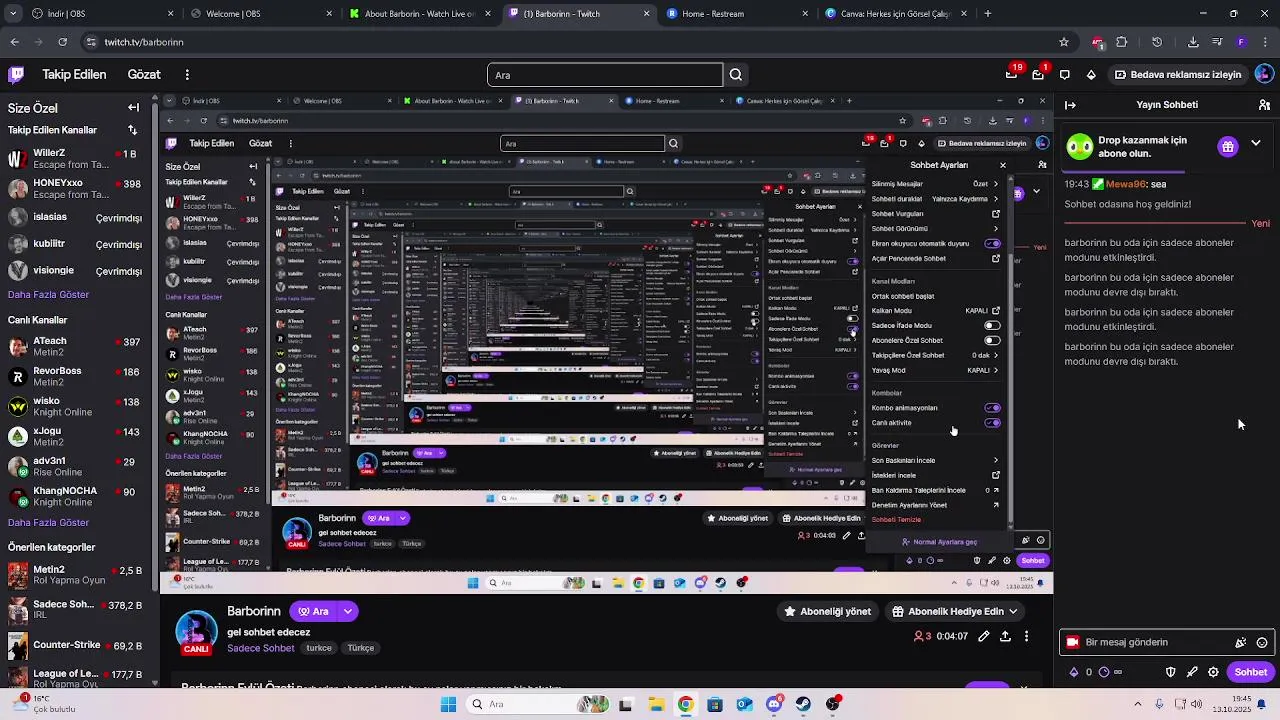Open the inbox icon with 1 badge

click(1038, 74)
